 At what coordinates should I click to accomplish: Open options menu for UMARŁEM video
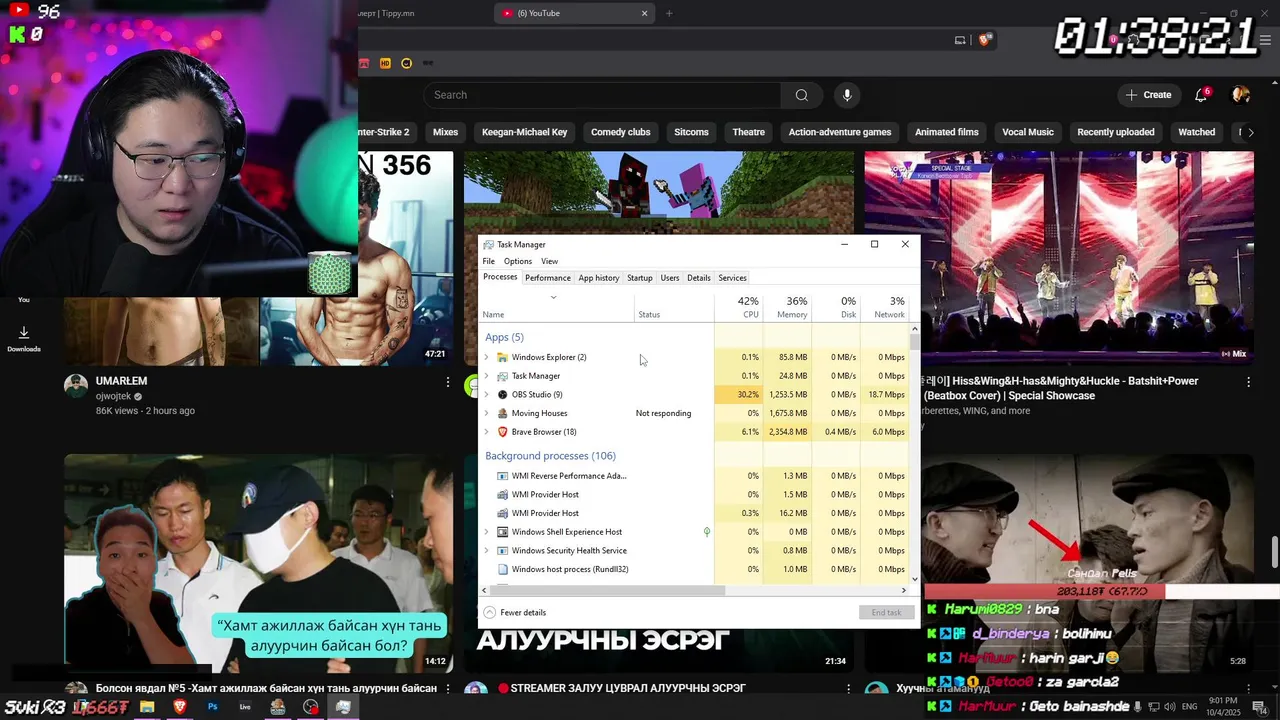click(448, 382)
